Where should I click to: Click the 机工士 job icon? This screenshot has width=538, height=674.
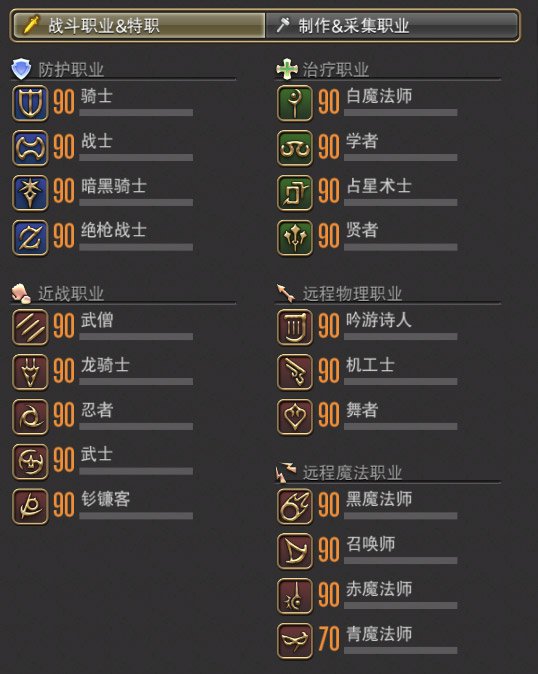click(x=295, y=372)
